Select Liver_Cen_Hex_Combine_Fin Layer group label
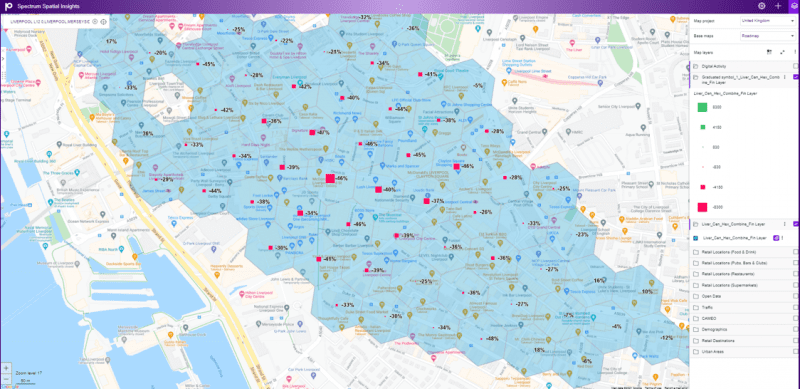 [x=733, y=224]
